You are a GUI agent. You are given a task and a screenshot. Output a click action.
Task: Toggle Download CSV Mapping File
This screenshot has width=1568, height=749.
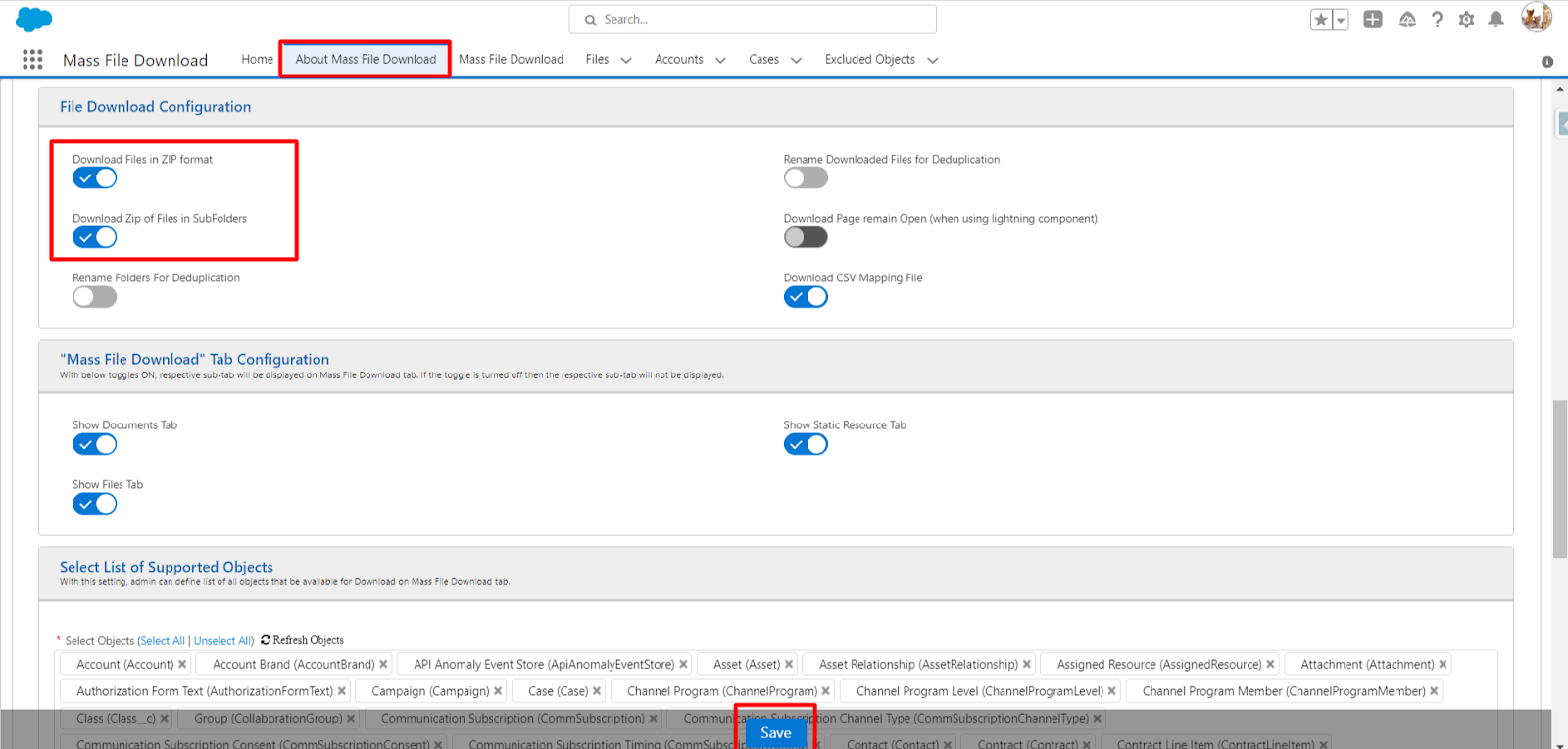[806, 297]
